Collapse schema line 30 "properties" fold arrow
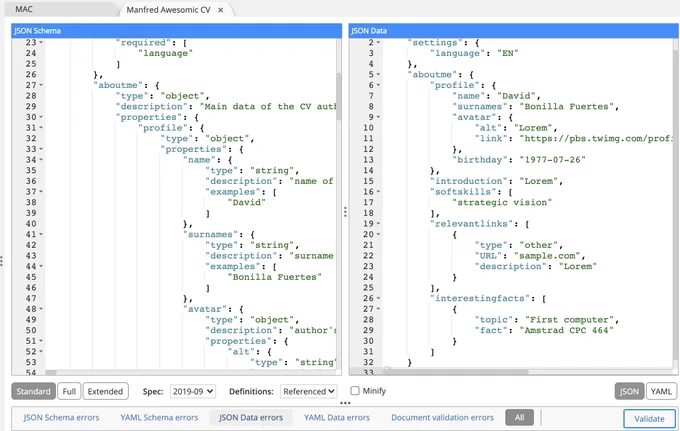 tap(41, 117)
